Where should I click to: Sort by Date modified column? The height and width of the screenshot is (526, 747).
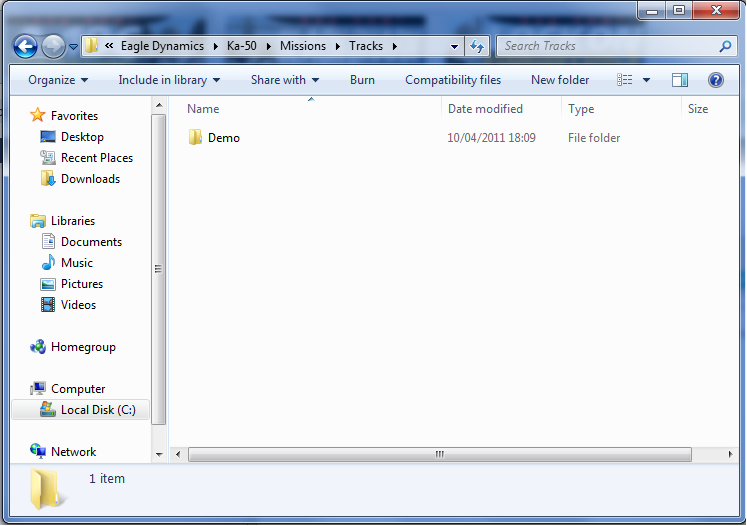coord(485,109)
